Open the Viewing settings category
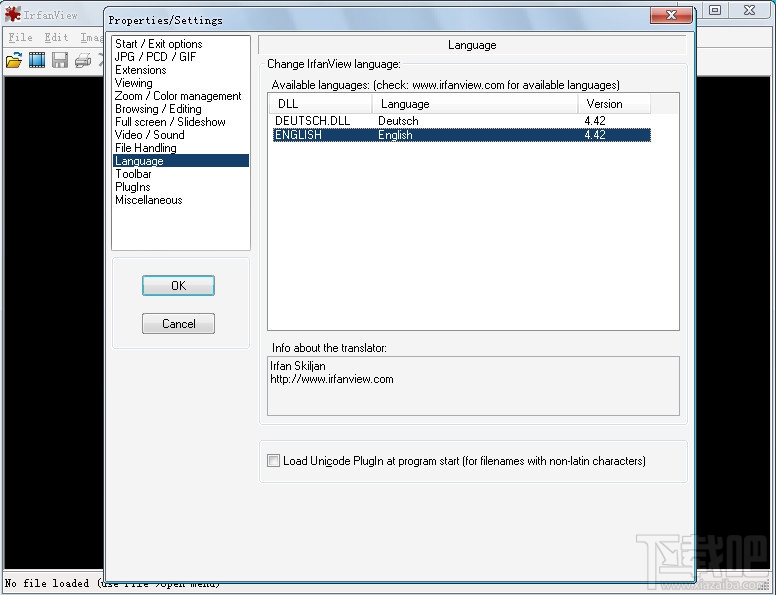This screenshot has width=776, height=595. (x=134, y=83)
